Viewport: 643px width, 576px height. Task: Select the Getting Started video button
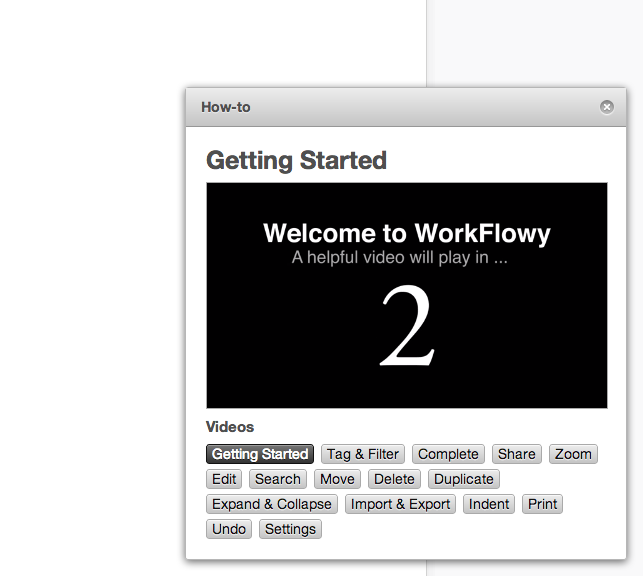click(260, 454)
